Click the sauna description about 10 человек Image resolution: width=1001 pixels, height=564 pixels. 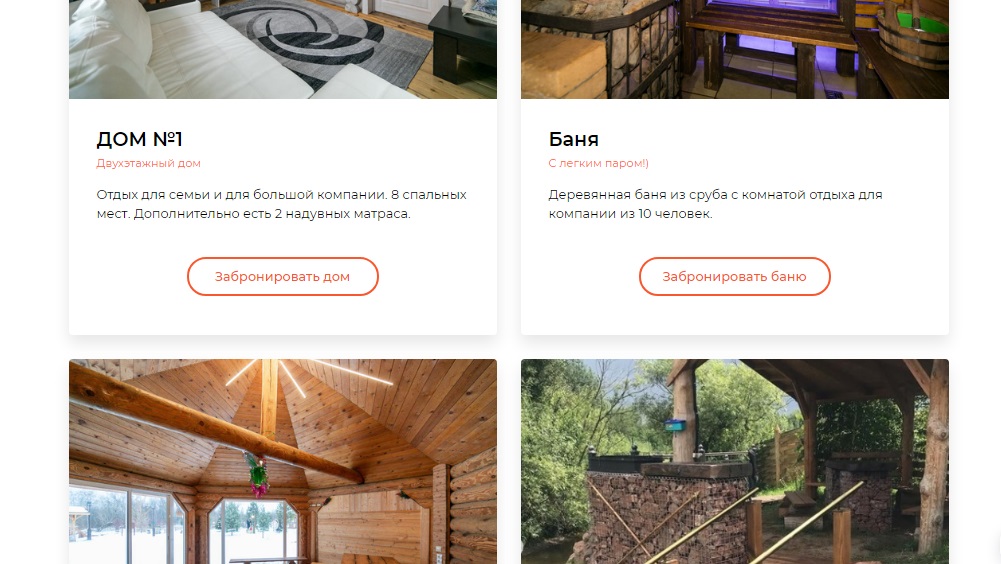coord(715,204)
